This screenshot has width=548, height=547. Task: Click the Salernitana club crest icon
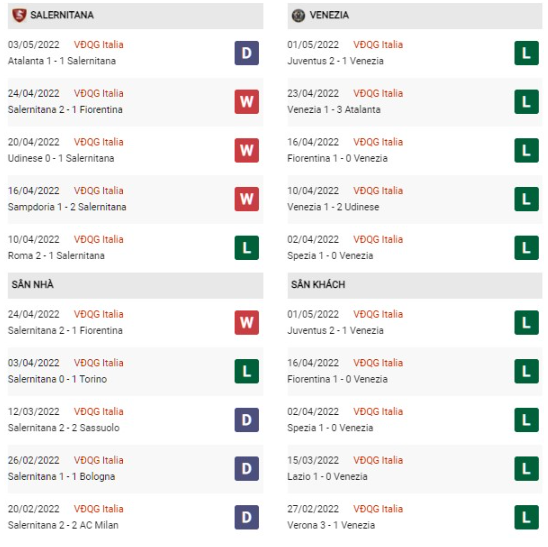pyautogui.click(x=19, y=15)
